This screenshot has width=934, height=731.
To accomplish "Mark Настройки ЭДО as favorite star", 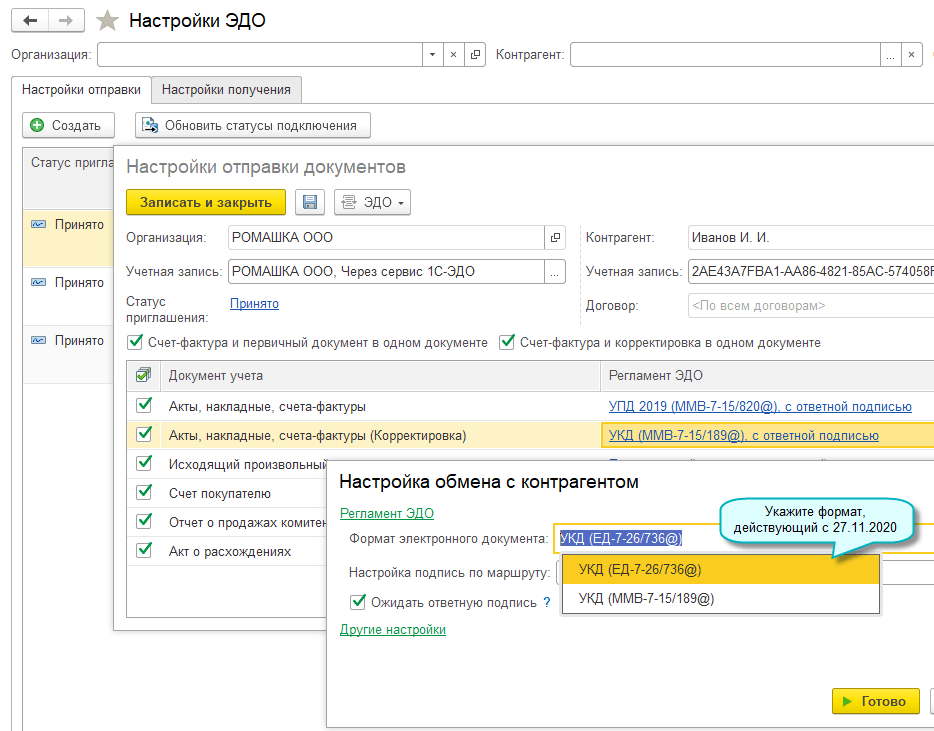I will [107, 21].
